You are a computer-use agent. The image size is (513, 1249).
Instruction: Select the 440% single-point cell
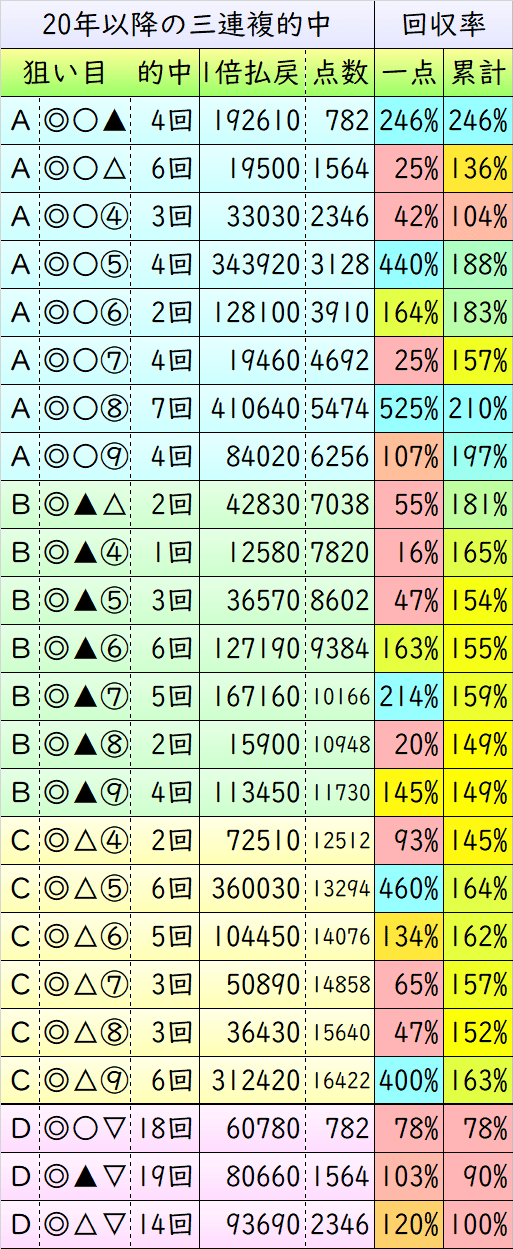pyautogui.click(x=410, y=265)
